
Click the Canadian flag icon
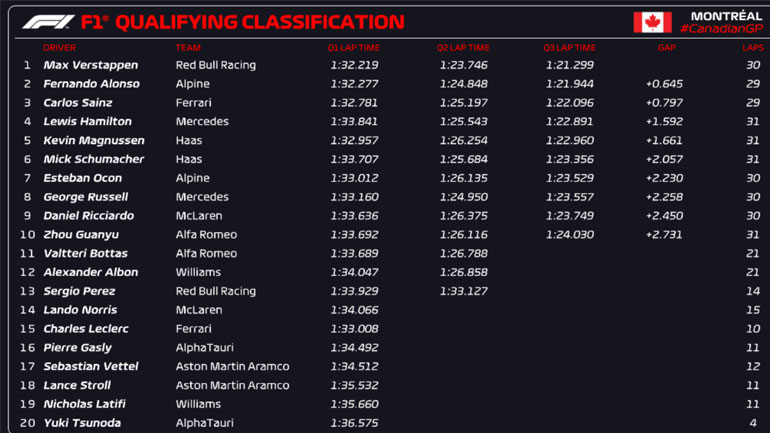[652, 22]
